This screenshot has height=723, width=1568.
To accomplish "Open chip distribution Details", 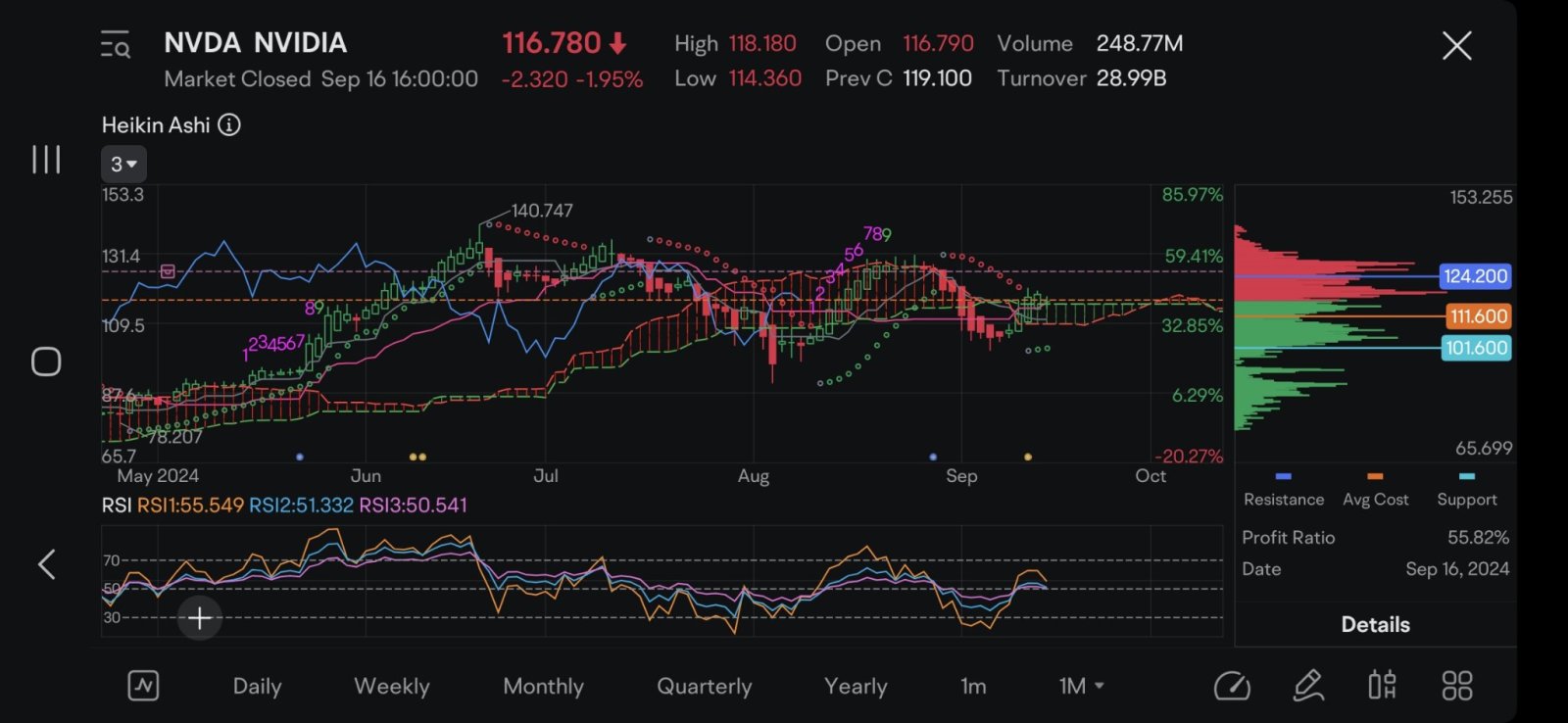I will (1375, 625).
